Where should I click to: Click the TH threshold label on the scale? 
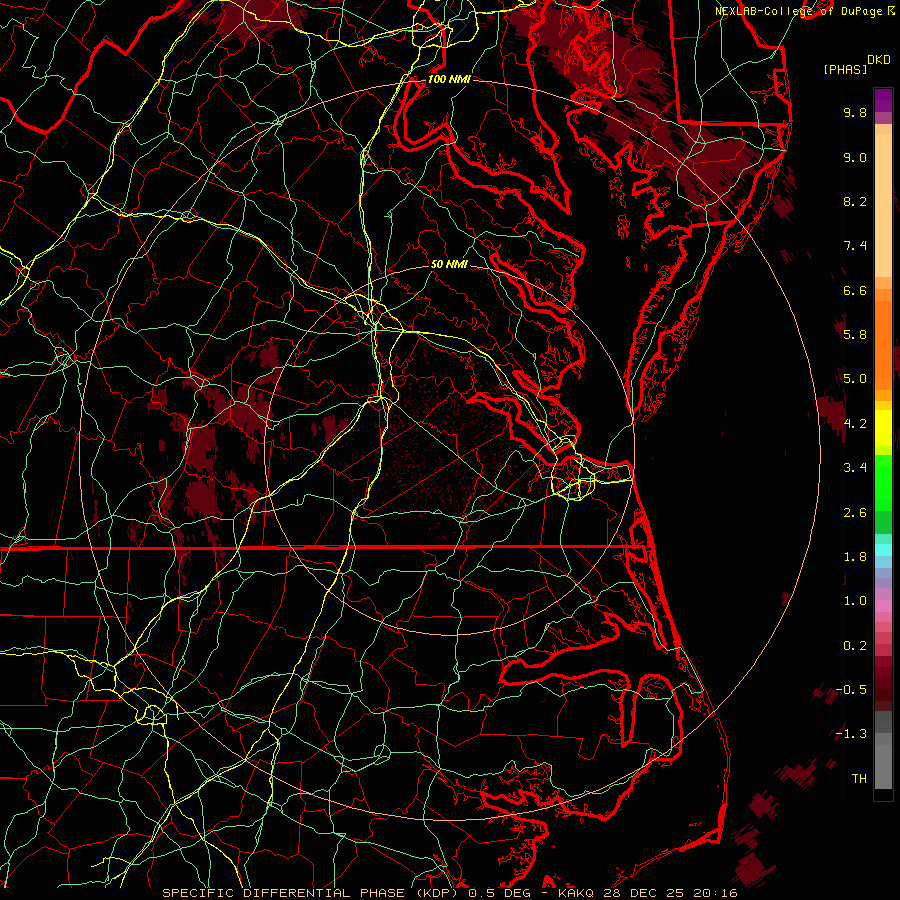coord(859,779)
